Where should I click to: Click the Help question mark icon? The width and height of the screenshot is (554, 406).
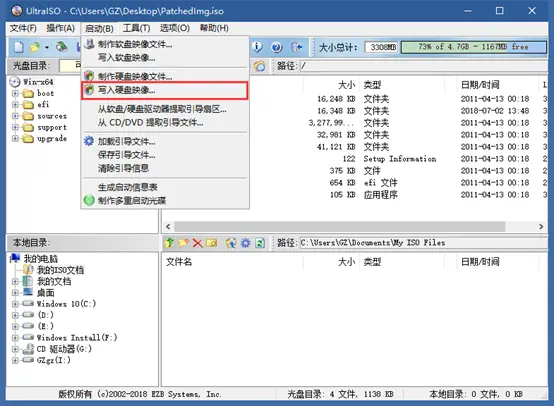[277, 47]
